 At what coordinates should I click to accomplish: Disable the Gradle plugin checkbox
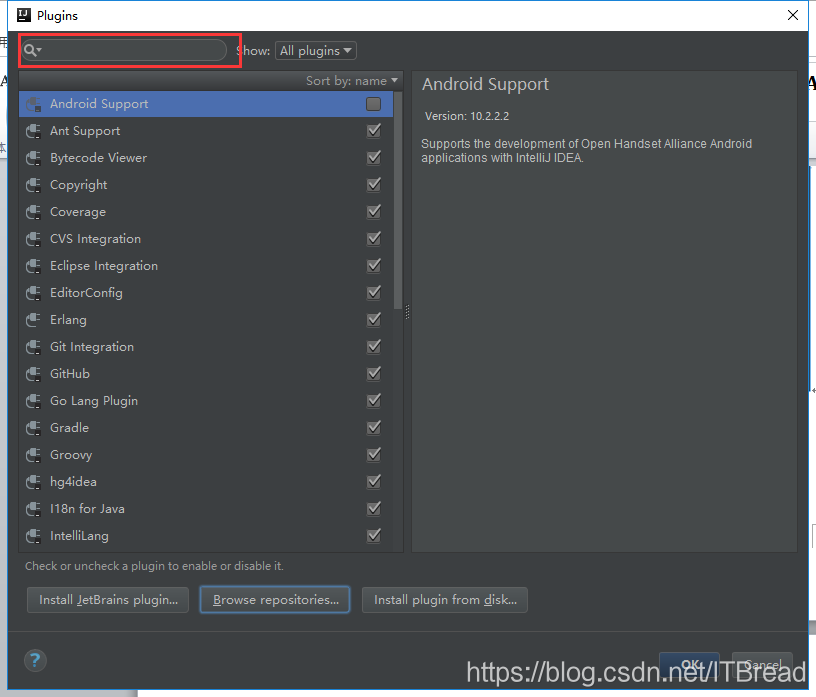pos(374,428)
